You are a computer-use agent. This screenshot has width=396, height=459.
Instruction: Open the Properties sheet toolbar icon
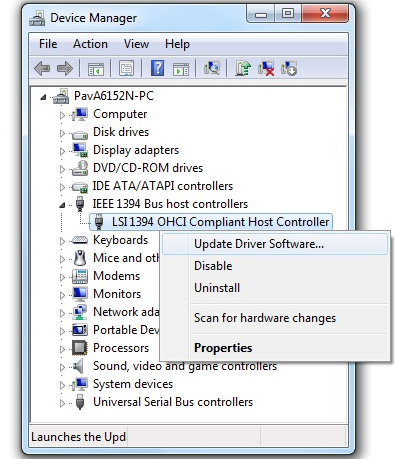[x=127, y=69]
